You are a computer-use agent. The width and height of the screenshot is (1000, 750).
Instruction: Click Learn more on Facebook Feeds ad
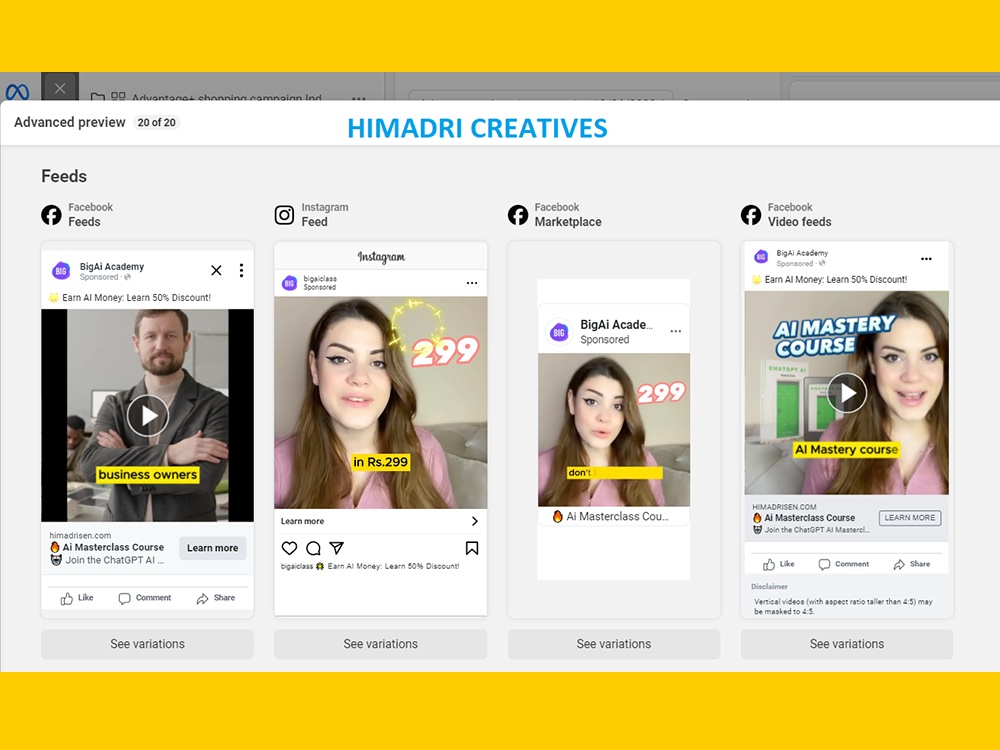212,548
